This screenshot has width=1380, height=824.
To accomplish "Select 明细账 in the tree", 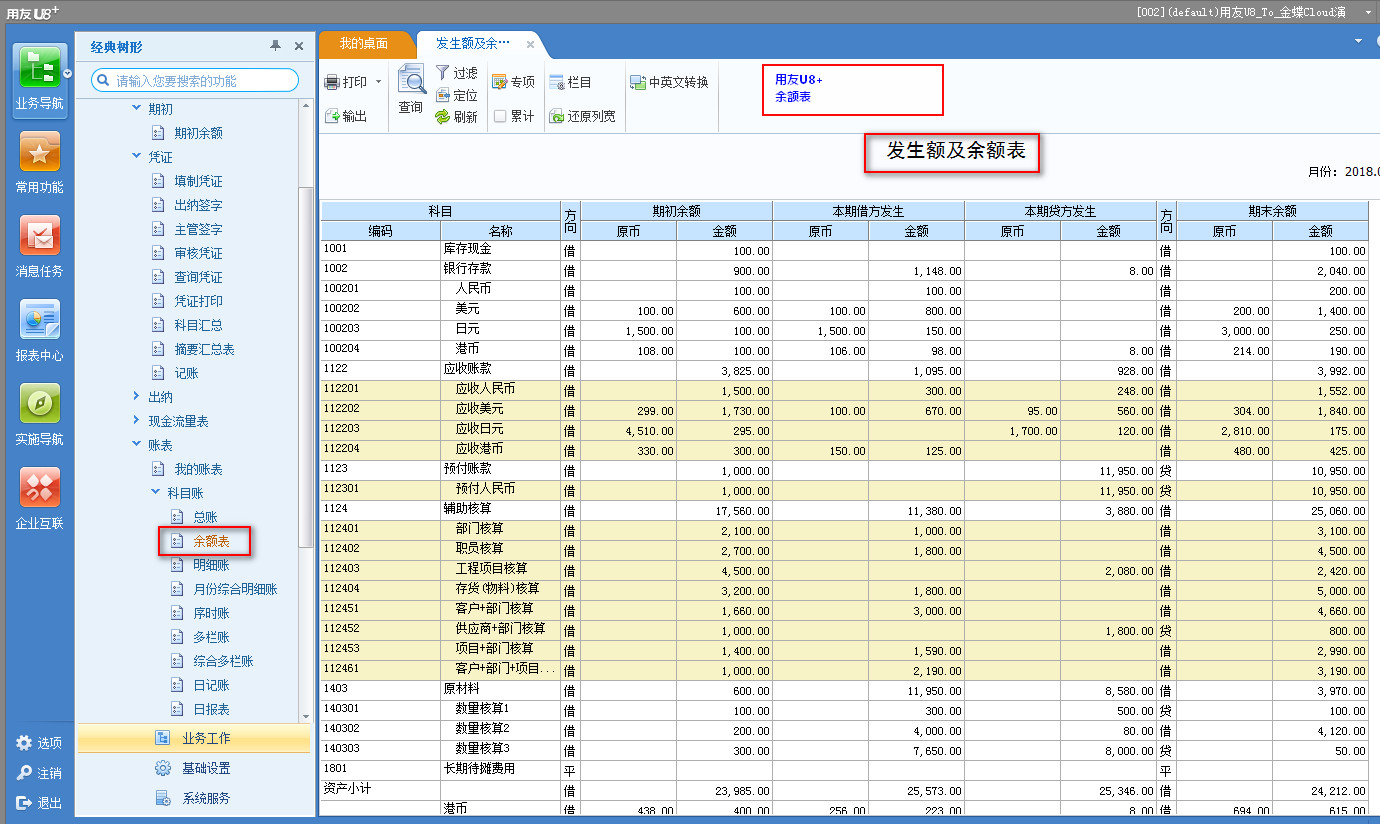I will [211, 565].
